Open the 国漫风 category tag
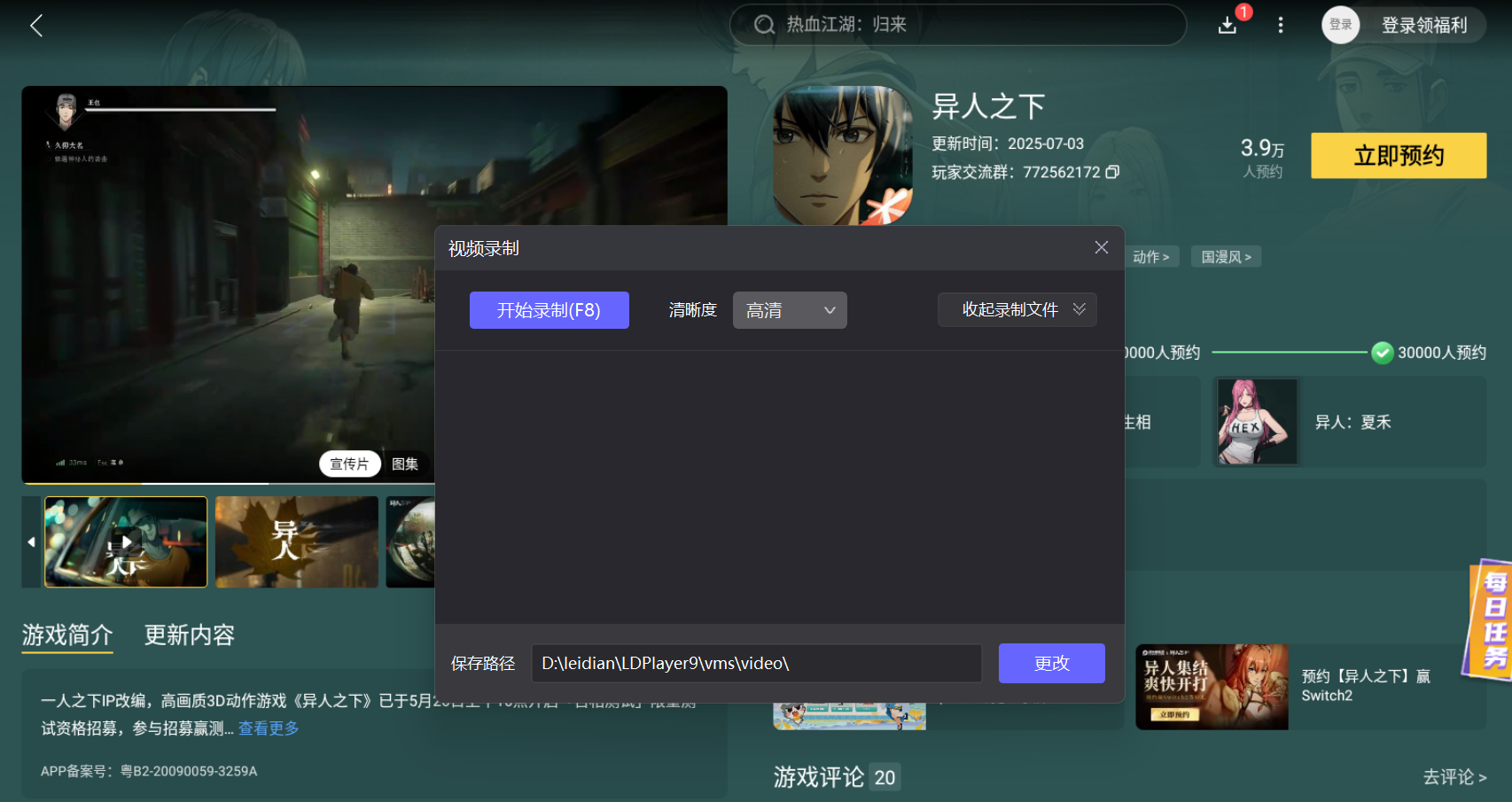Screen dimensions: 1512x802 click(1227, 257)
